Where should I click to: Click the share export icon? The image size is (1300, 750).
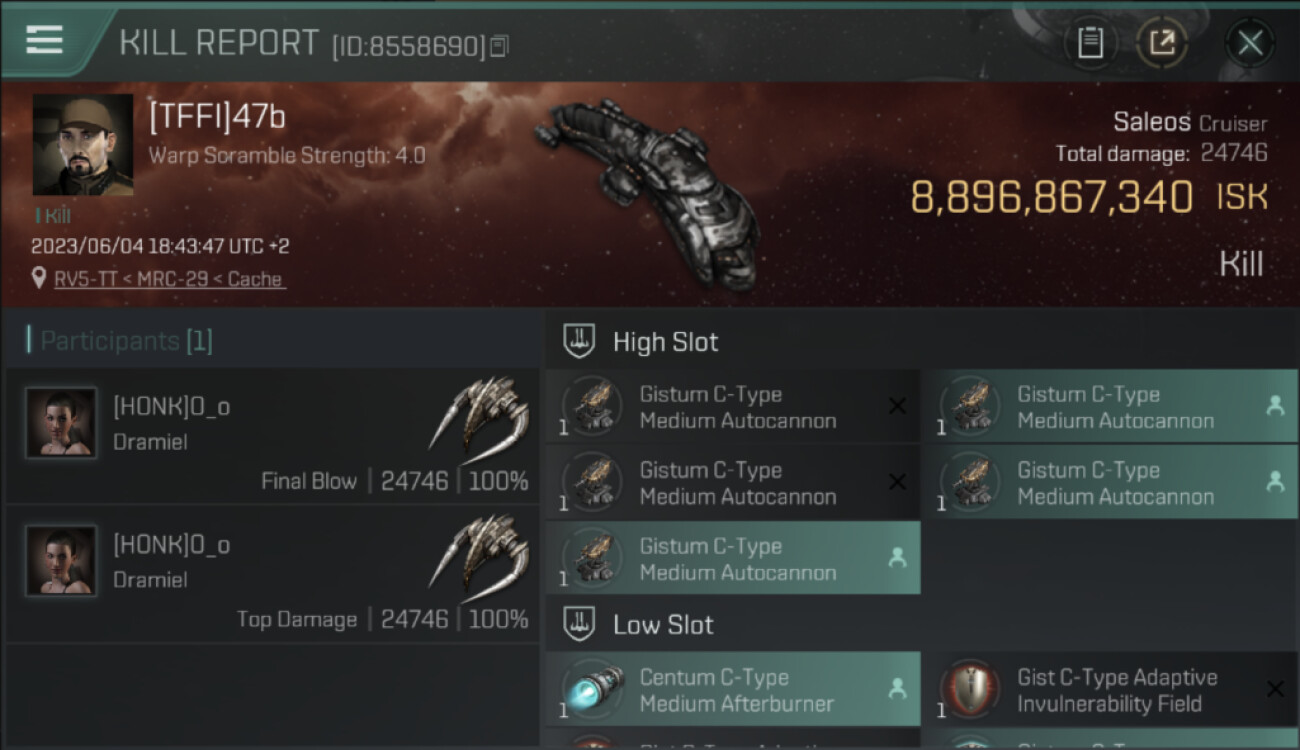[1162, 43]
